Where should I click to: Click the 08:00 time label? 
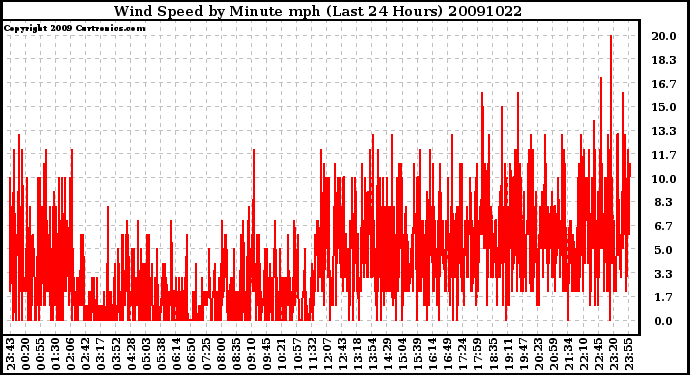pos(221,354)
